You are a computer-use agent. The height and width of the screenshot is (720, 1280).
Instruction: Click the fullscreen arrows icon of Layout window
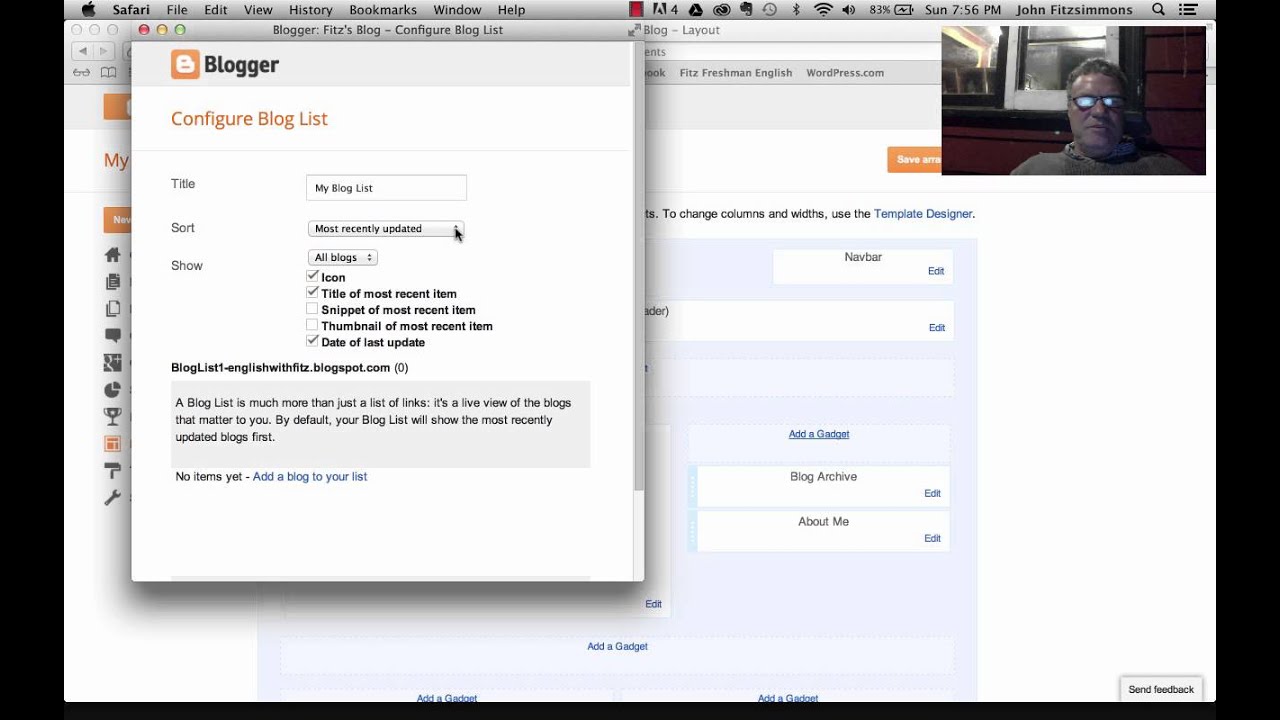click(634, 31)
